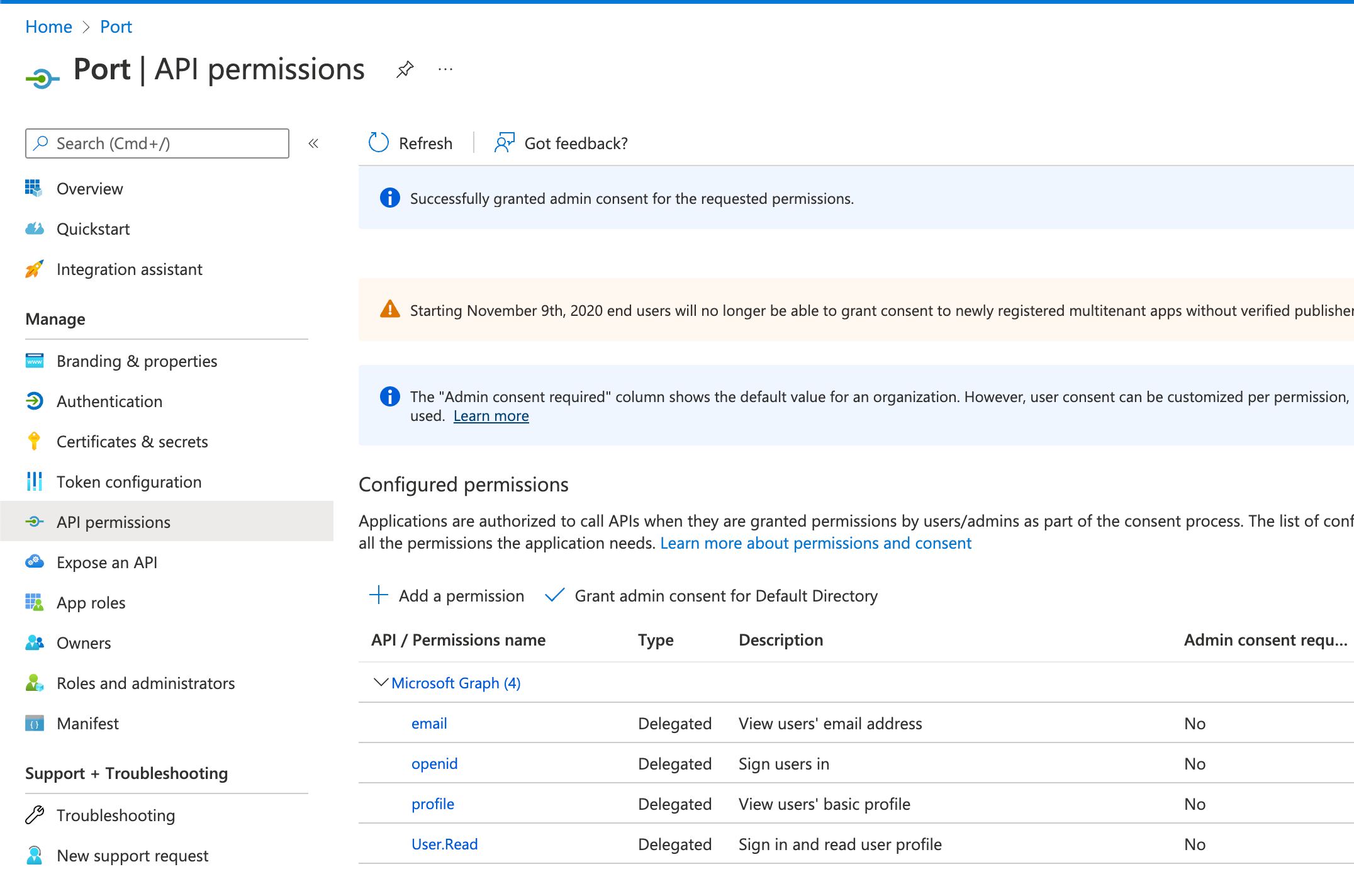The width and height of the screenshot is (1354, 896).
Task: Collapse the left sidebar with double chevron
Action: (313, 143)
